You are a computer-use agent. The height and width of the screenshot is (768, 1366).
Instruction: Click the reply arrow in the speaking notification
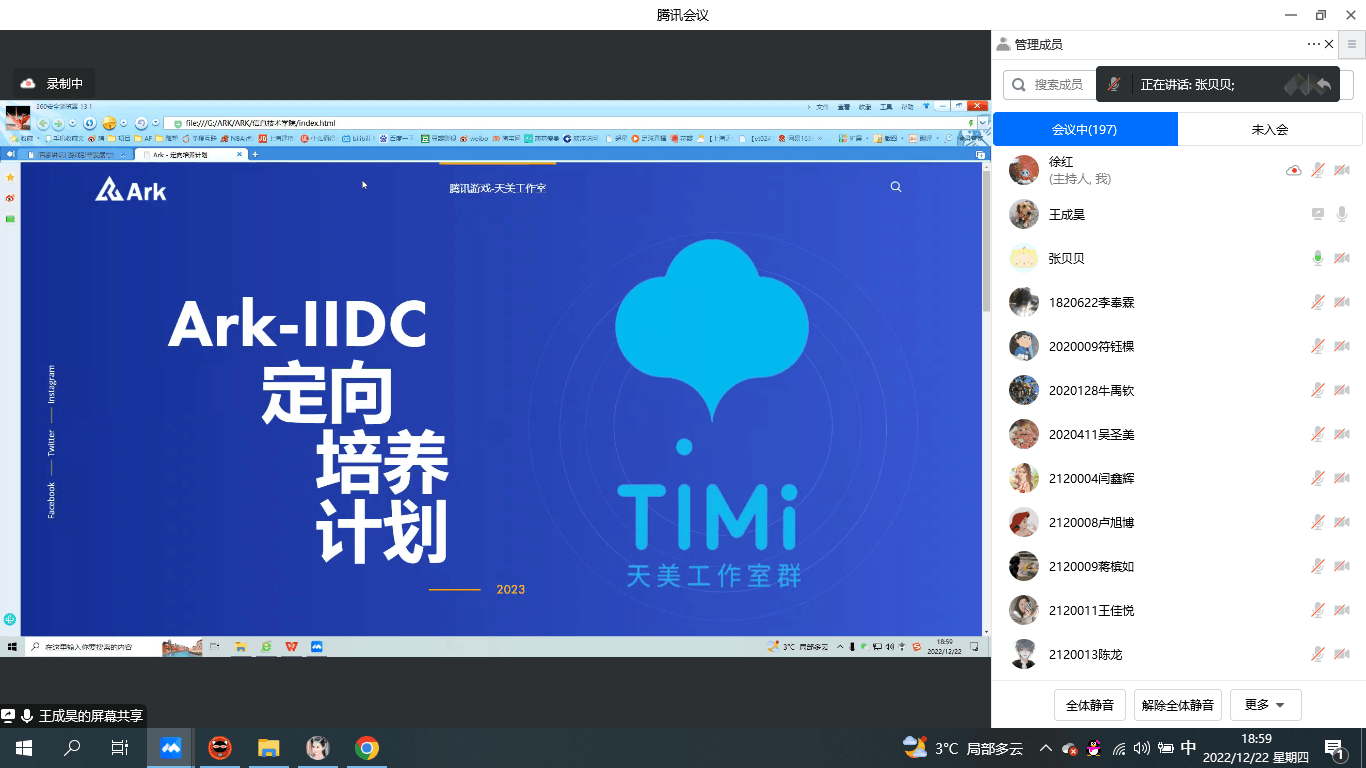(1324, 85)
